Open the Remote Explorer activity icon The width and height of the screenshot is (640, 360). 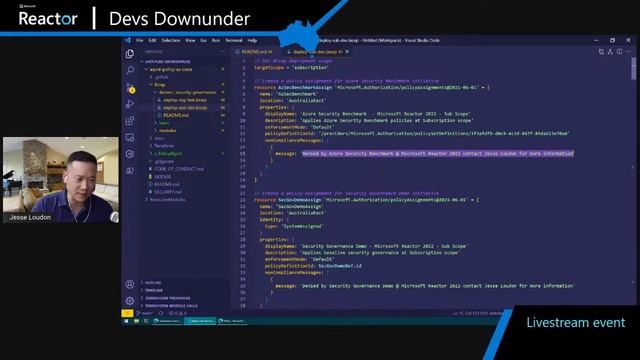pos(130,138)
